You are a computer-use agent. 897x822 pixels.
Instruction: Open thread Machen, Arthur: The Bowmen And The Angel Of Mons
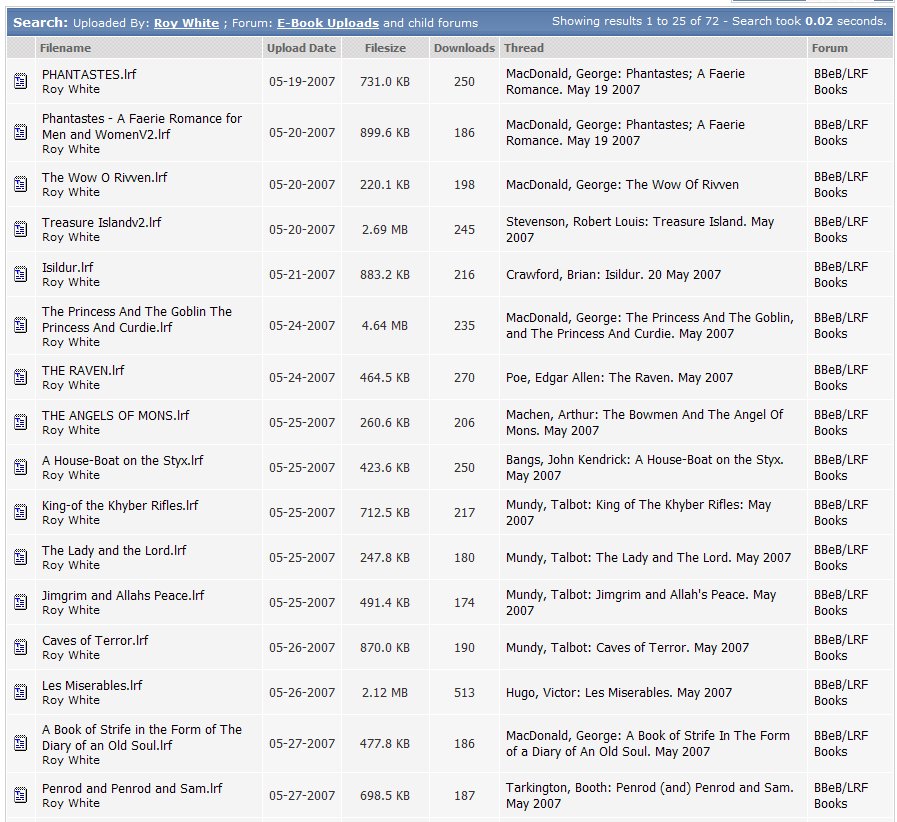(645, 422)
